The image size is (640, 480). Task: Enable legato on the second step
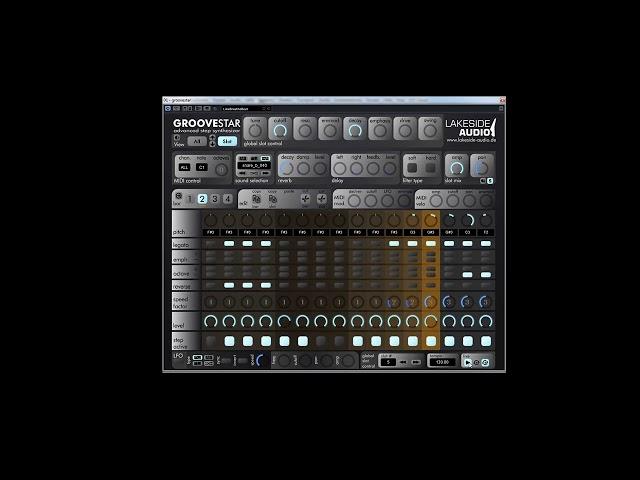(x=229, y=243)
